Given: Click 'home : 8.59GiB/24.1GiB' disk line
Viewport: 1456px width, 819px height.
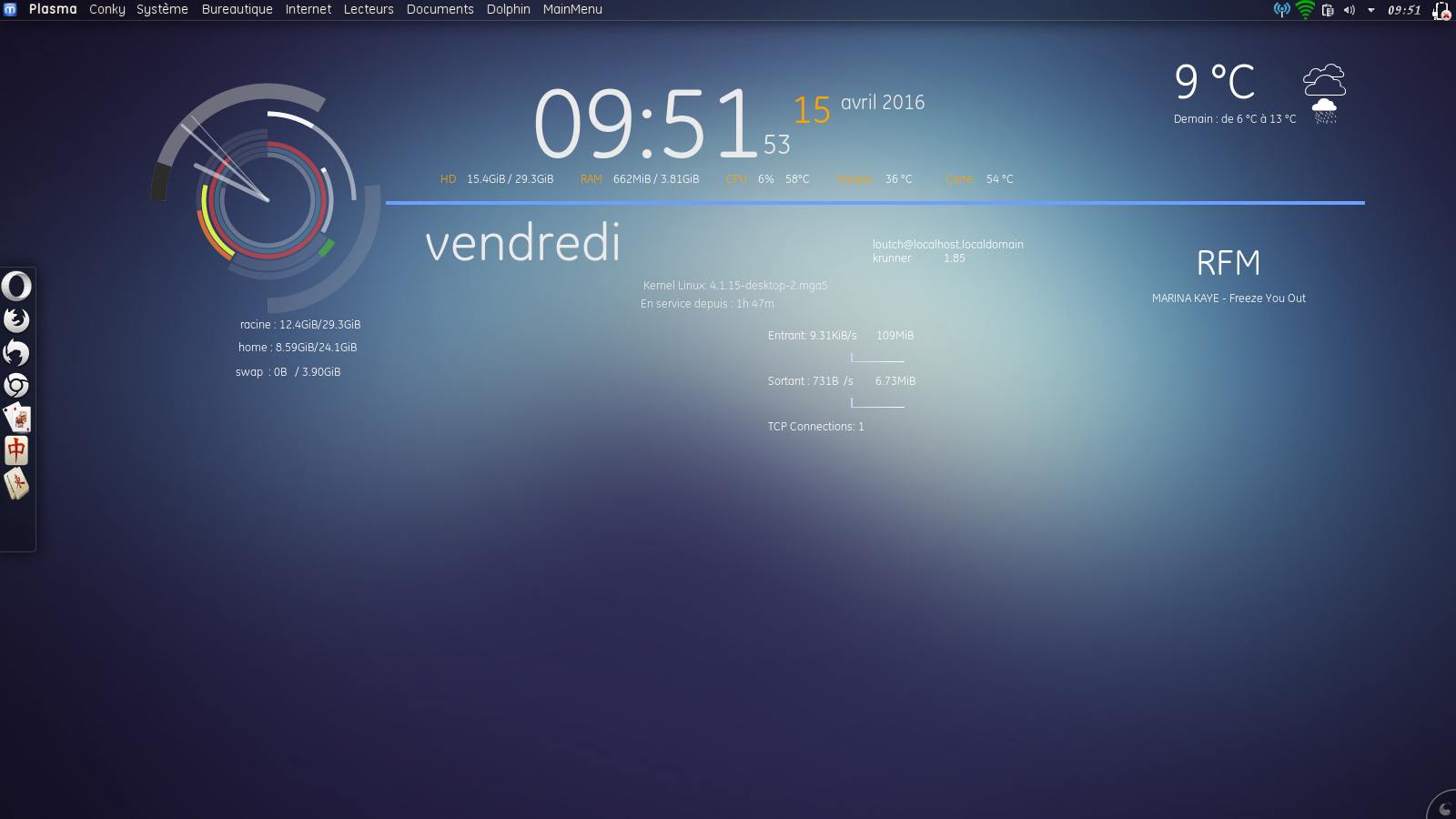Looking at the screenshot, I should 298,348.
